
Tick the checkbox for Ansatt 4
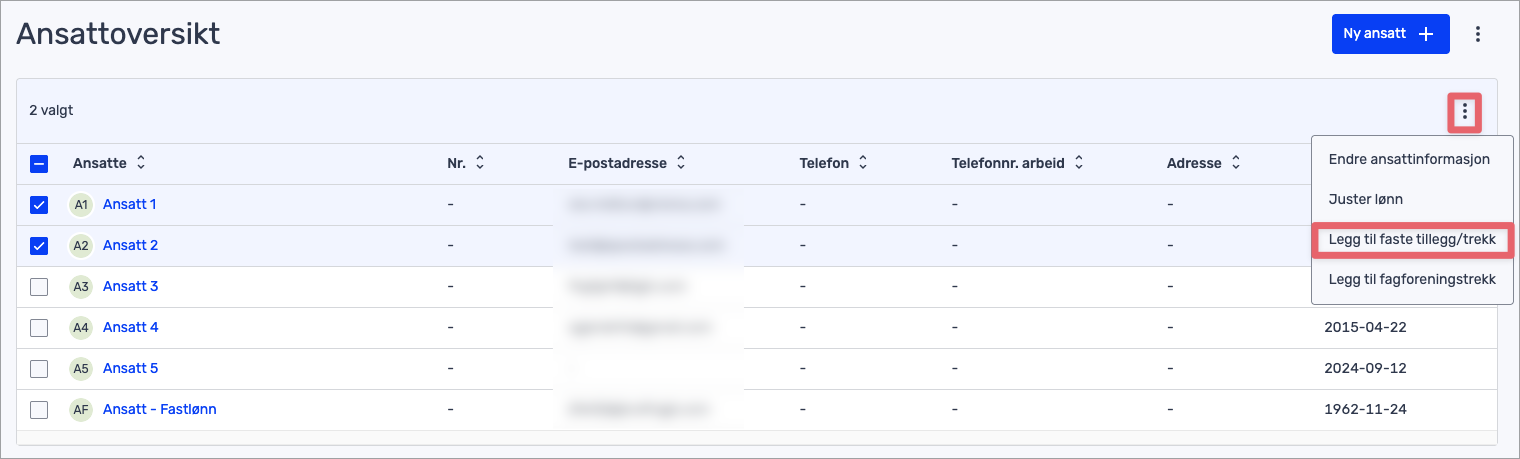tap(39, 327)
